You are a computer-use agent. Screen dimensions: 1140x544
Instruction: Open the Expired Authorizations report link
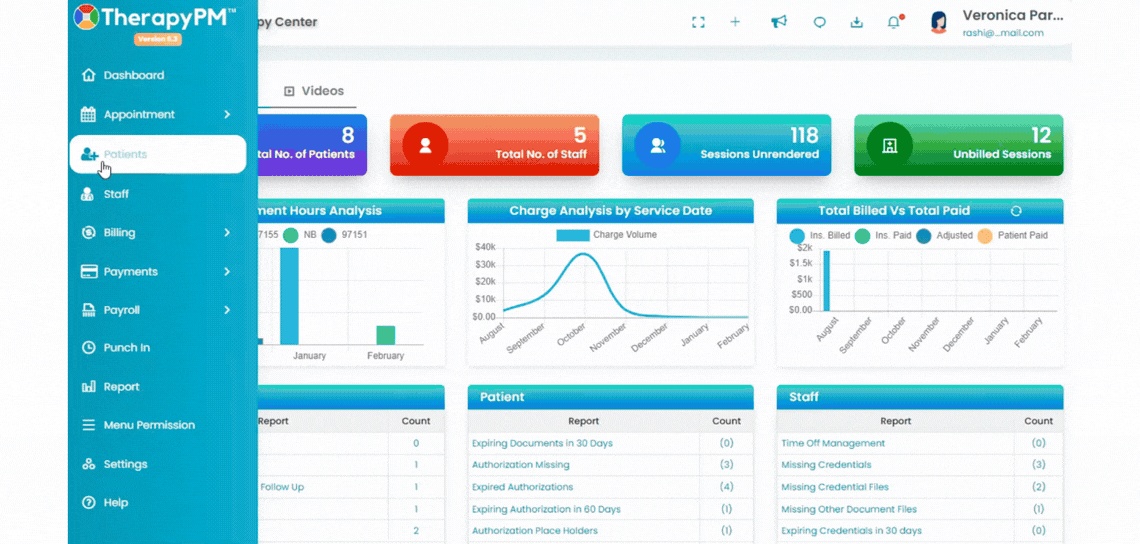pyautogui.click(x=522, y=487)
